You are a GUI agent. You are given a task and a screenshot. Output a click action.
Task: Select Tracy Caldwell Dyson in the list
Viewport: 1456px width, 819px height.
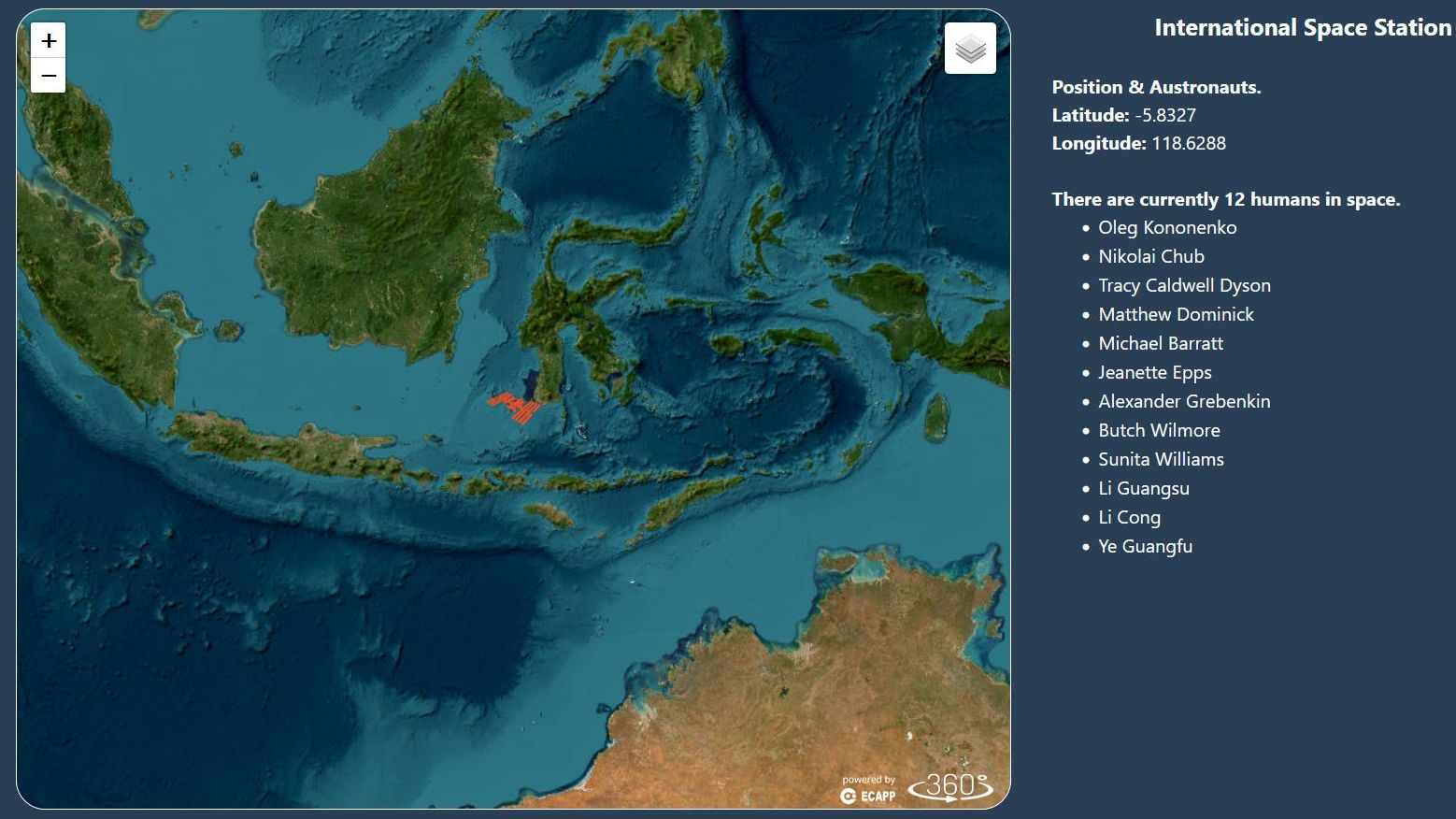pyautogui.click(x=1184, y=285)
